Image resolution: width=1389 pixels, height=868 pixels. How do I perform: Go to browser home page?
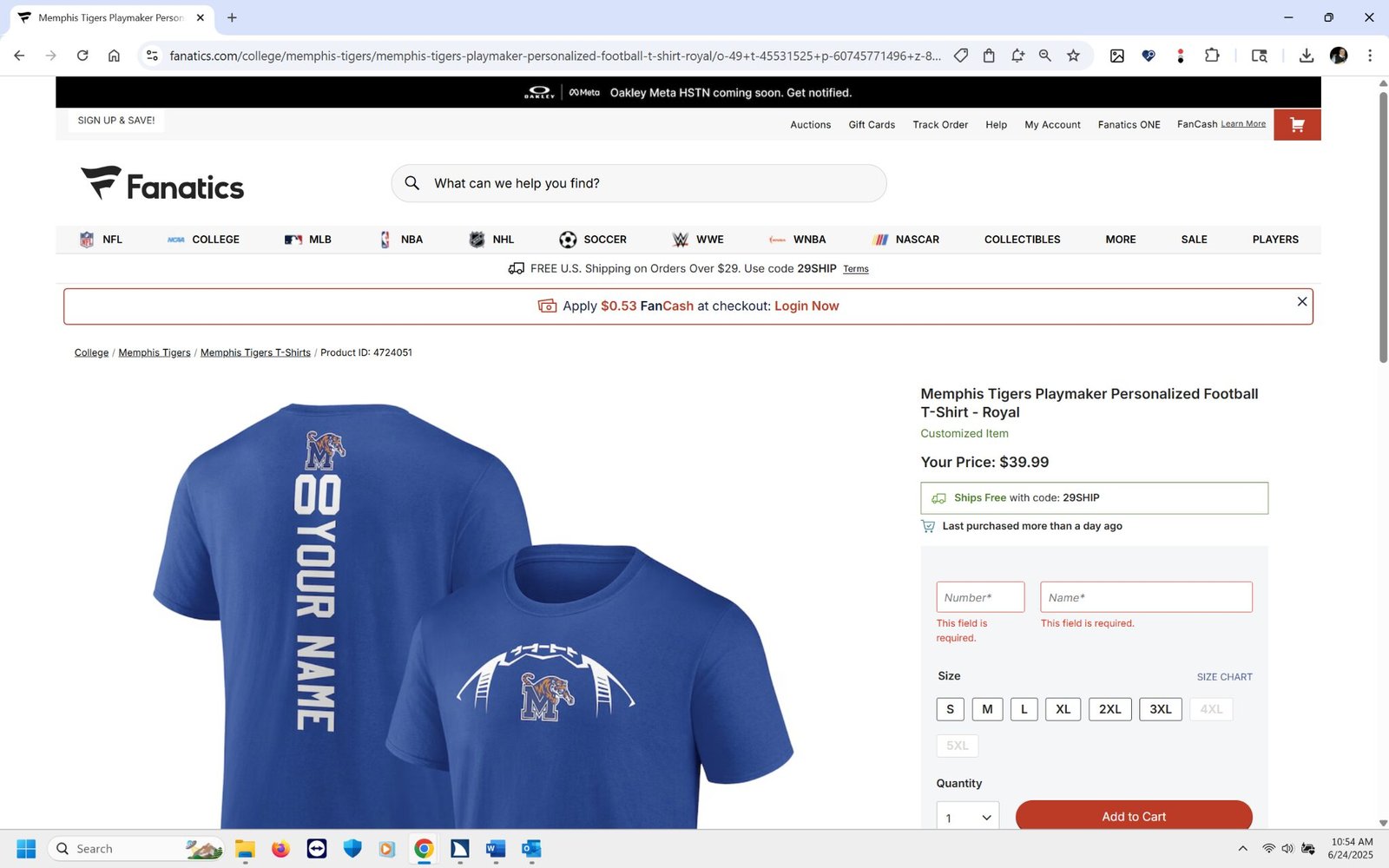click(114, 56)
